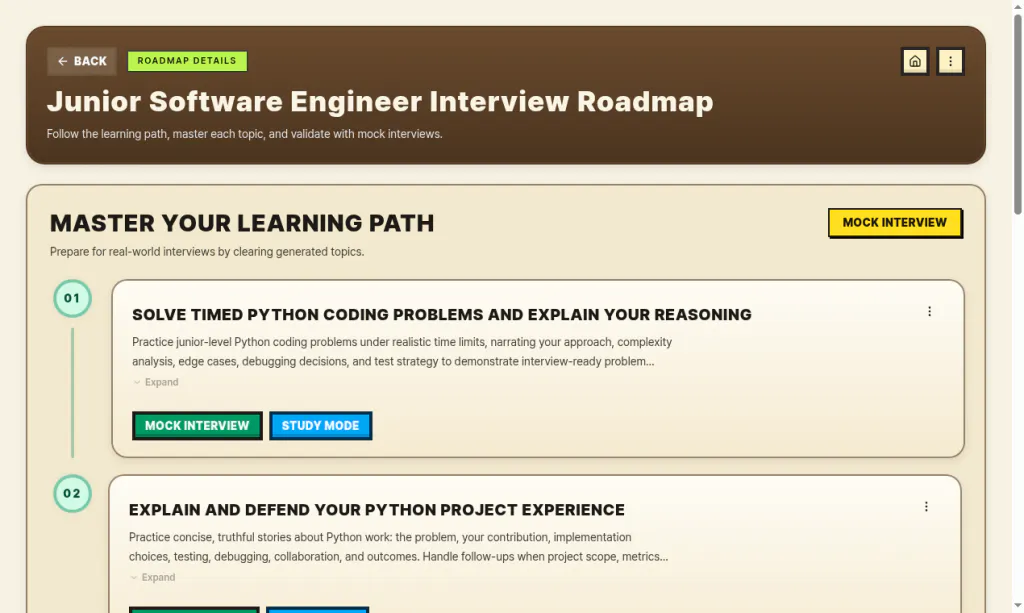Viewport: 1024px width, 613px height.
Task: Launch Mock Interview for Solve Timed Python topic
Action: point(197,426)
